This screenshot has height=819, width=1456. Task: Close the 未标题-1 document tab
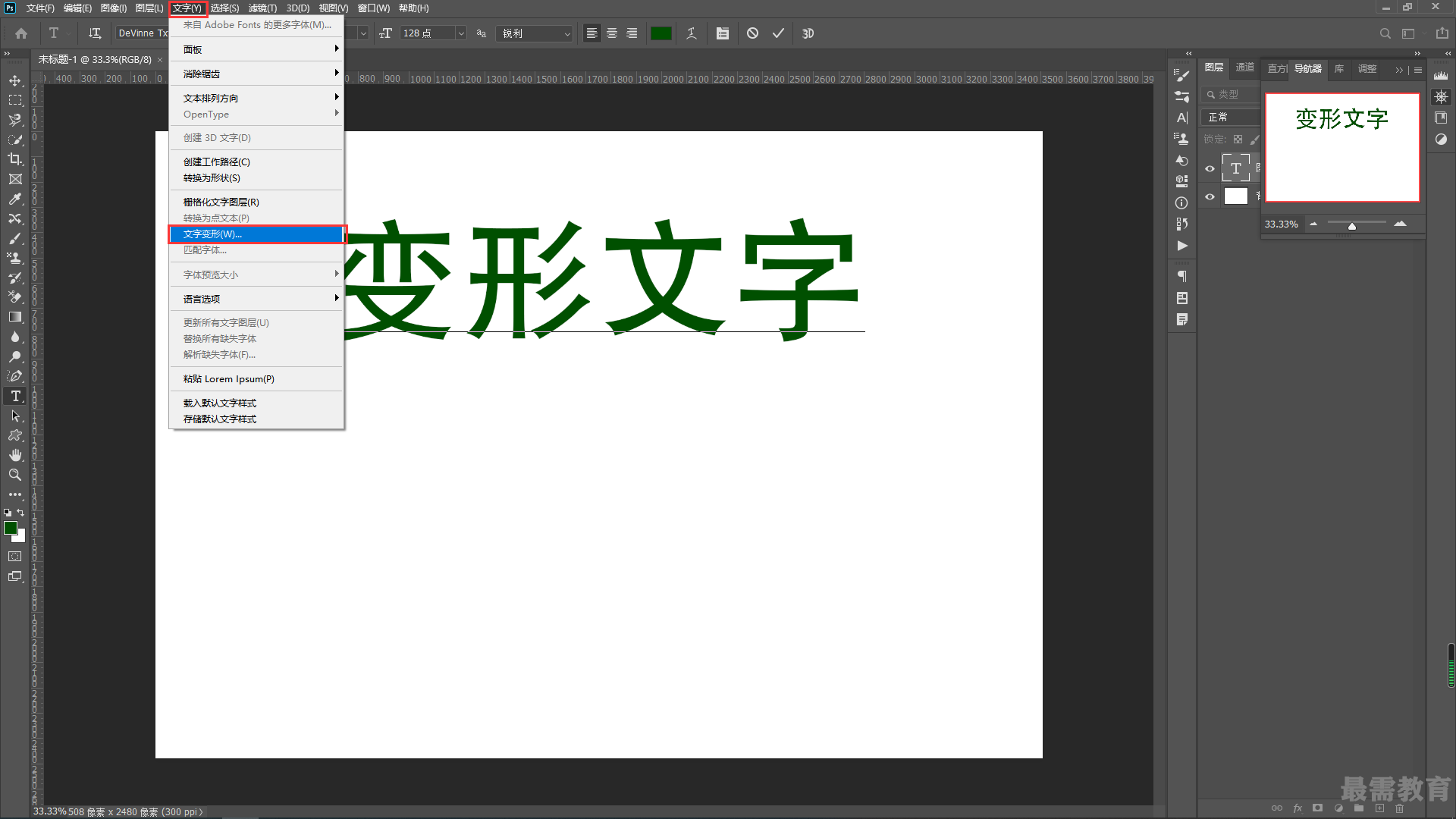pyautogui.click(x=160, y=60)
